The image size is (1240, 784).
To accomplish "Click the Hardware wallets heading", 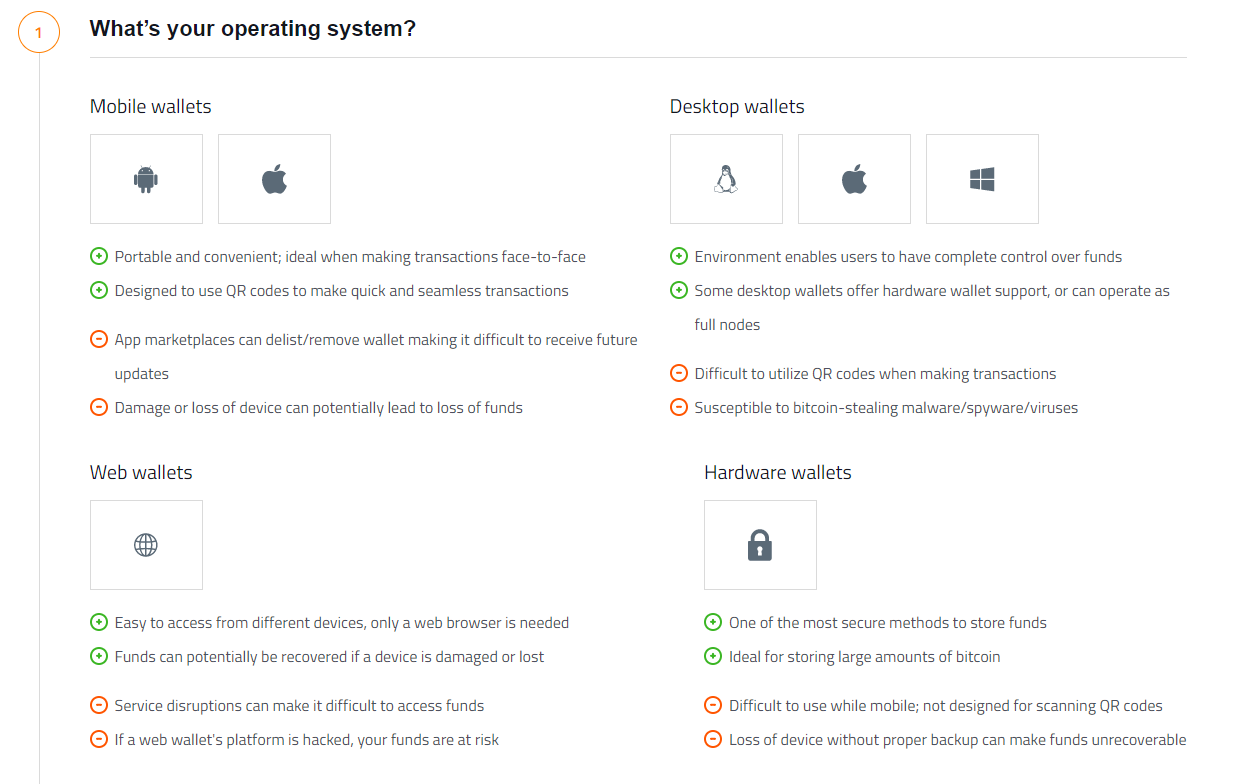I will pyautogui.click(x=778, y=473).
